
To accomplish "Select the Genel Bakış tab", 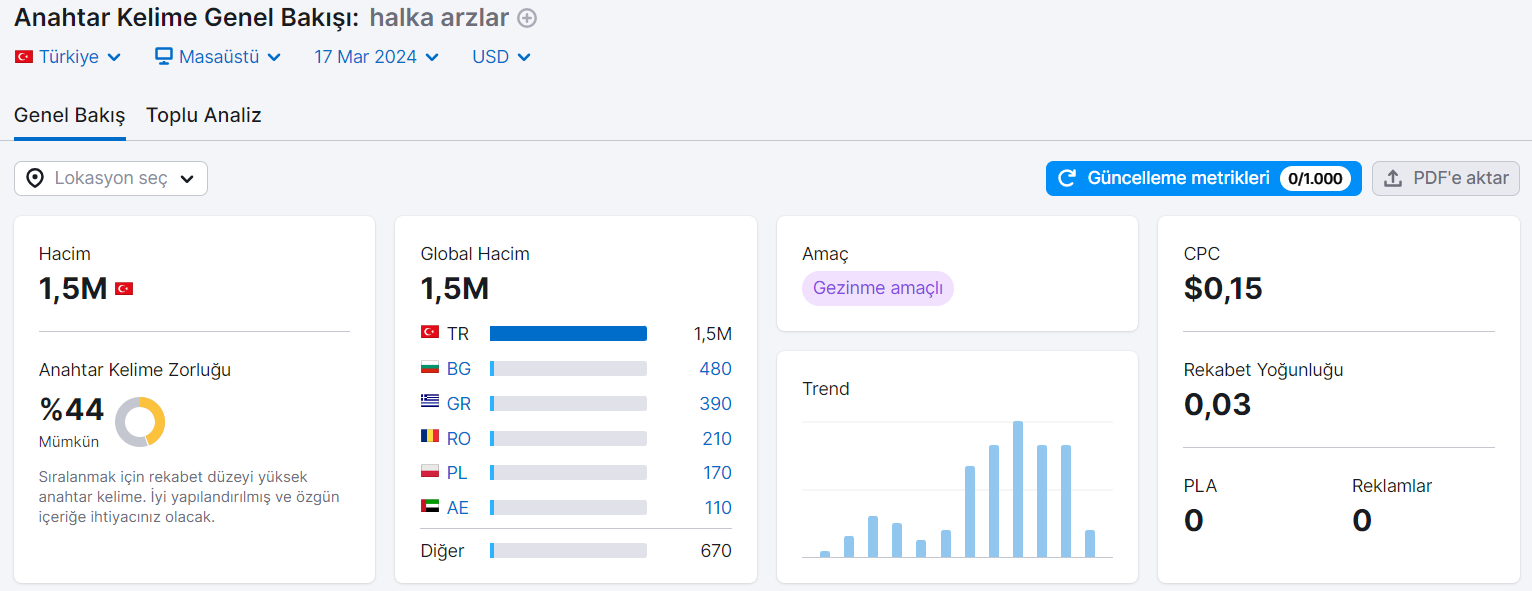I will point(70,115).
